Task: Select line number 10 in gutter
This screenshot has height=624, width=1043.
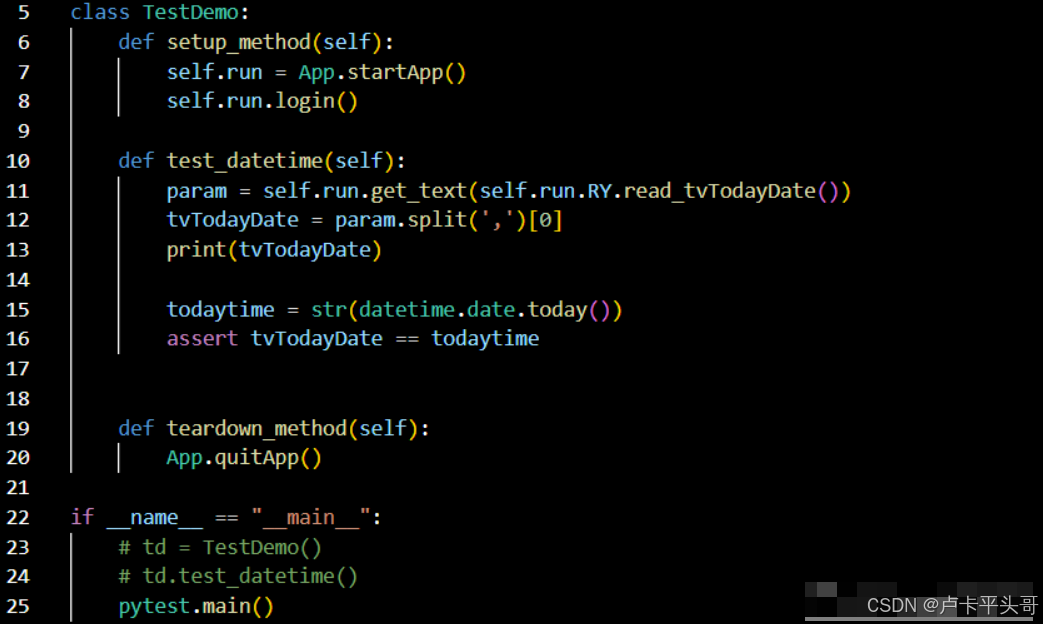Action: tap(18, 161)
